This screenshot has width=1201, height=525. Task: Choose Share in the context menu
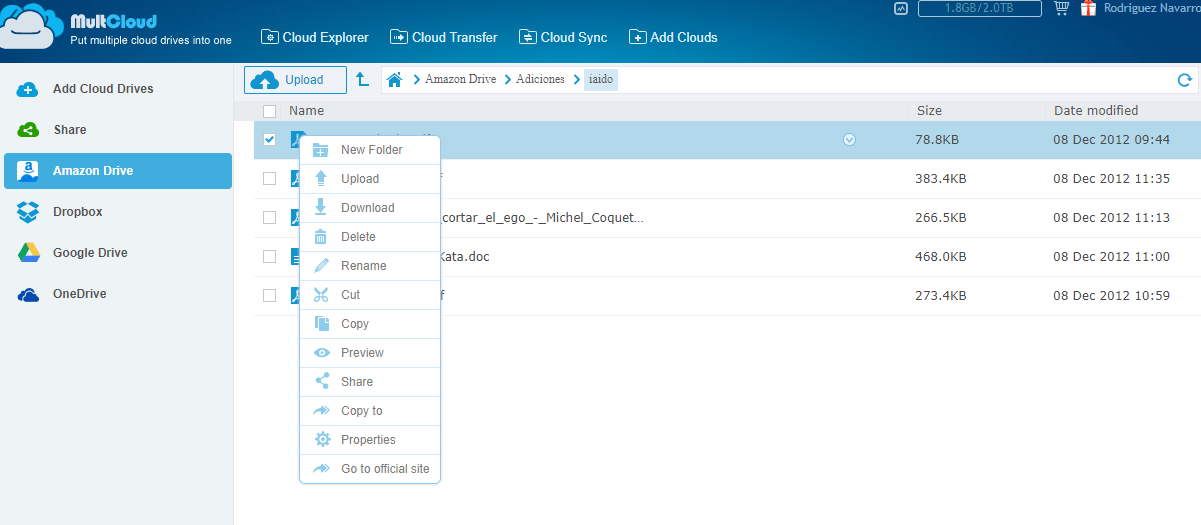coord(370,382)
